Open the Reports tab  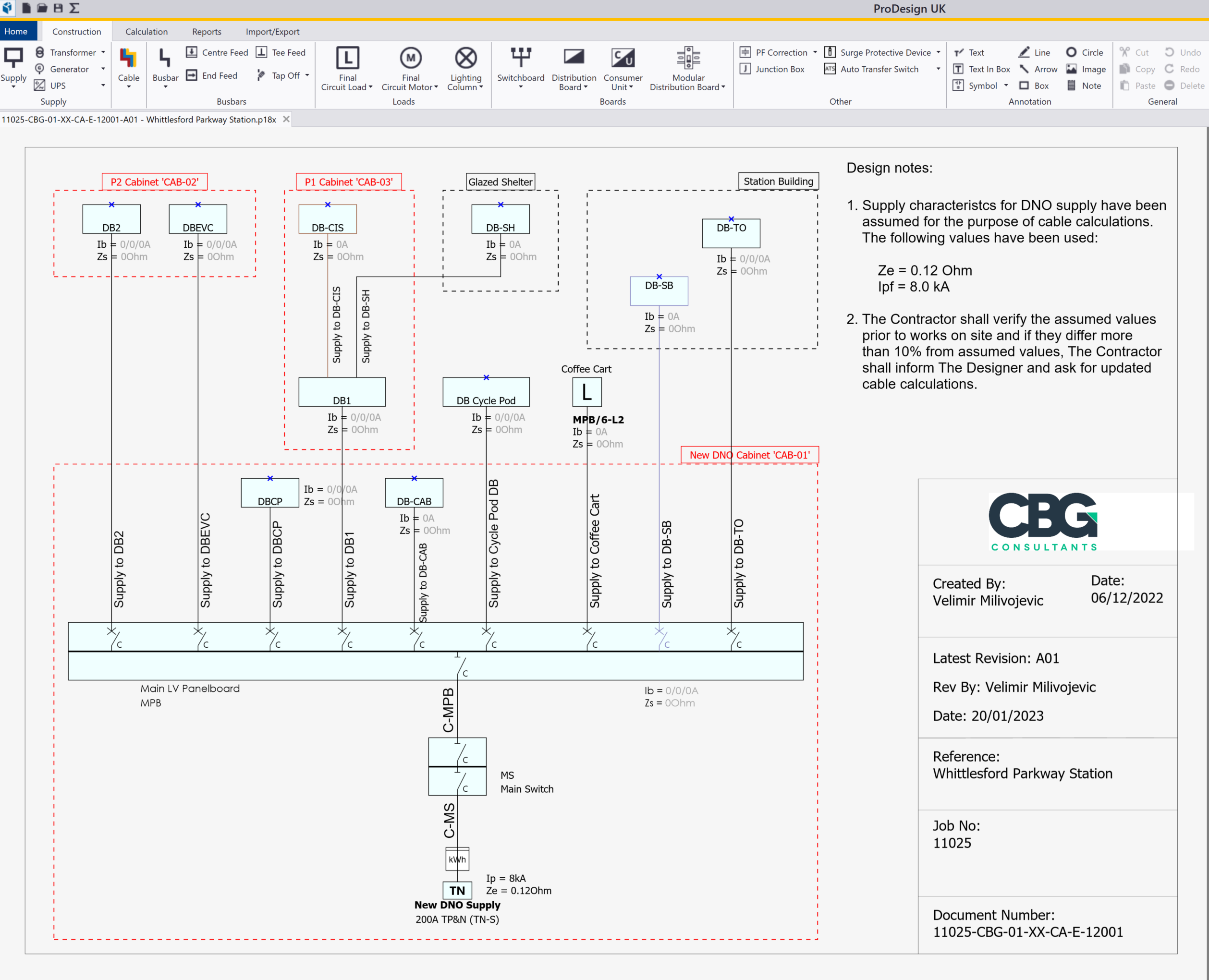coord(207,32)
